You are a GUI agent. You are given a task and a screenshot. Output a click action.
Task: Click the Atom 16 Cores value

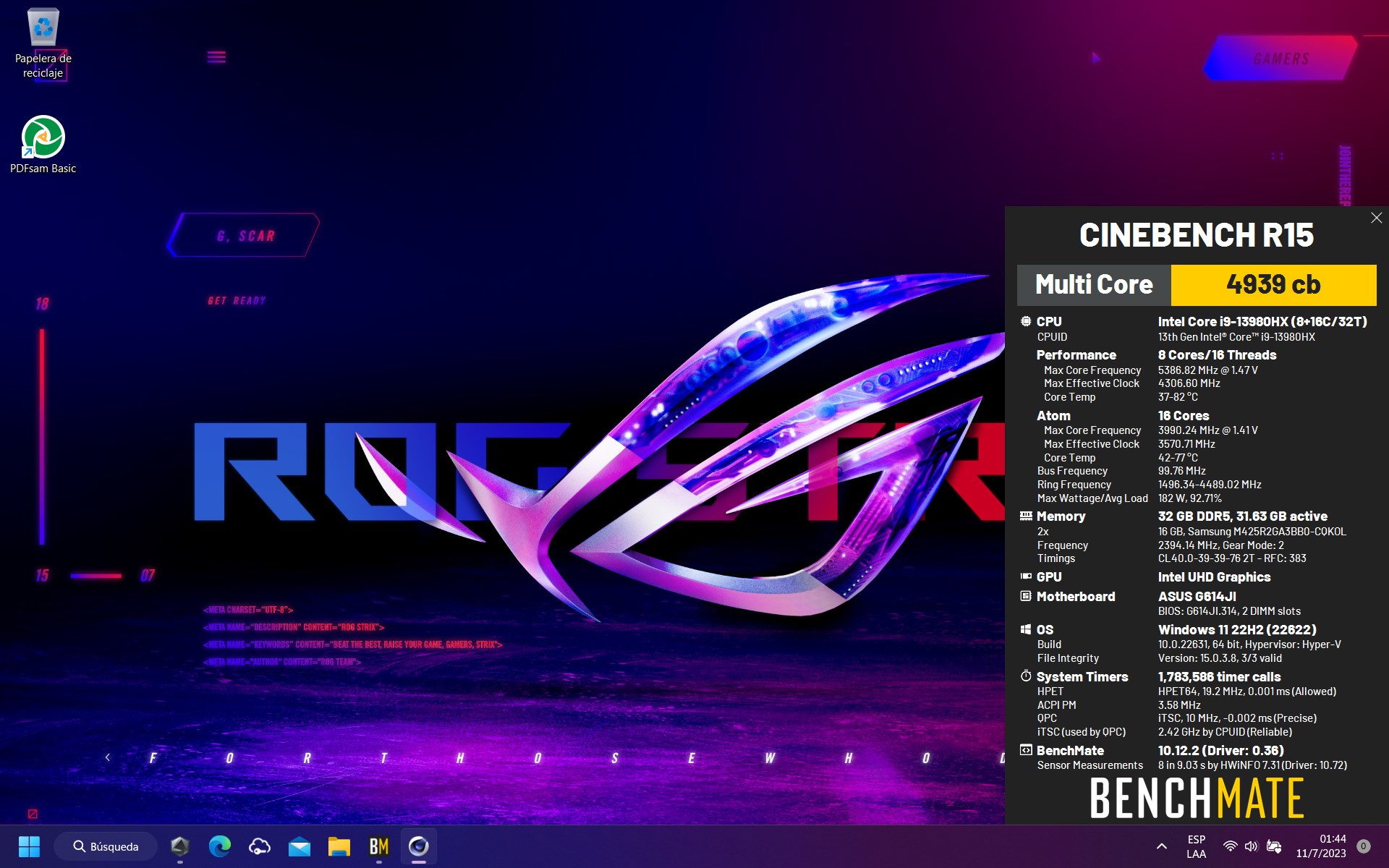[x=1184, y=416]
